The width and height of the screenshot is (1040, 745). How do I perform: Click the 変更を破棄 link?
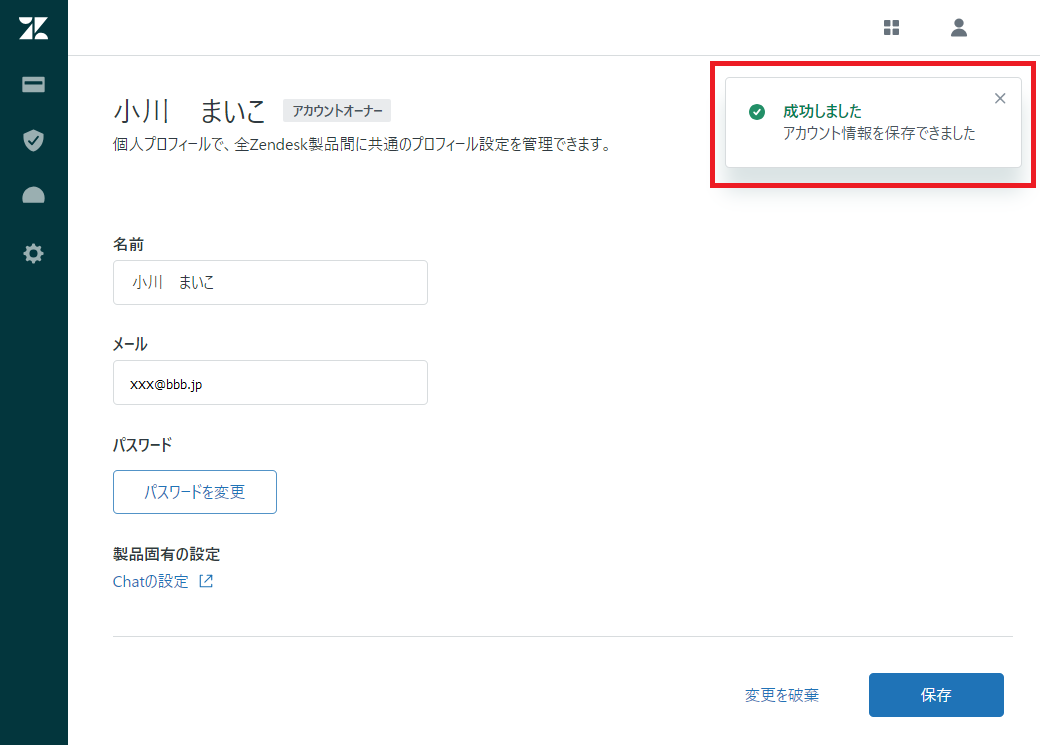coord(781,695)
